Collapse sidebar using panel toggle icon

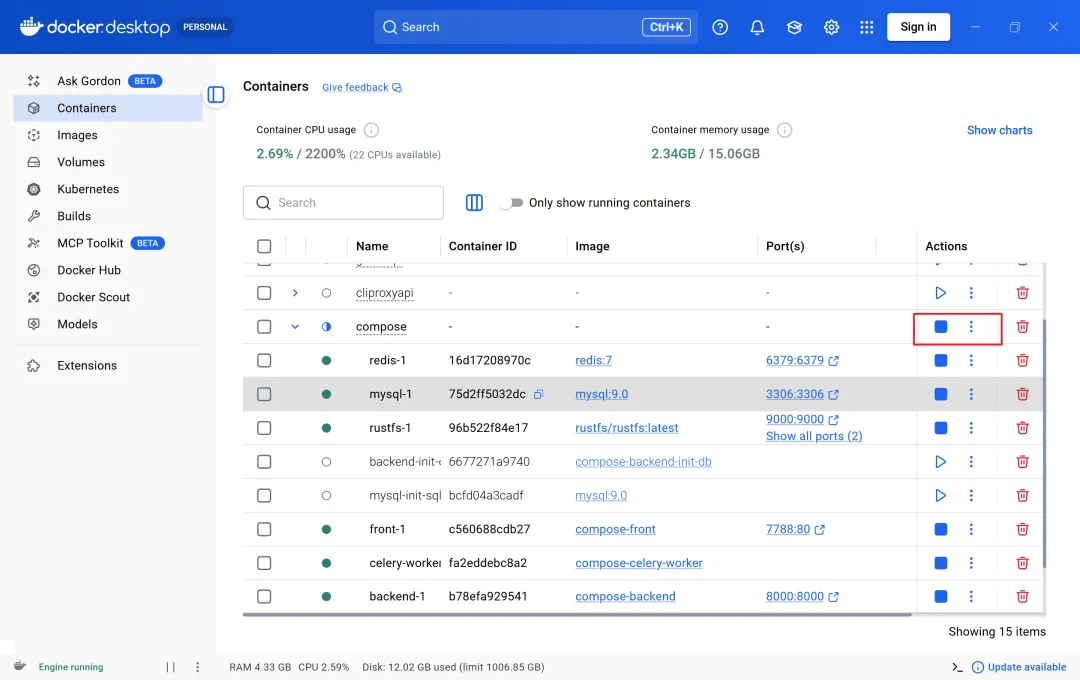tap(216, 94)
